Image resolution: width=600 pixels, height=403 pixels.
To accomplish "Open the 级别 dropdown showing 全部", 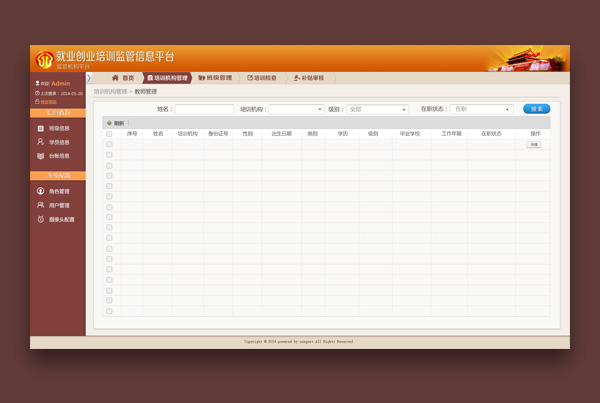I will [377, 109].
